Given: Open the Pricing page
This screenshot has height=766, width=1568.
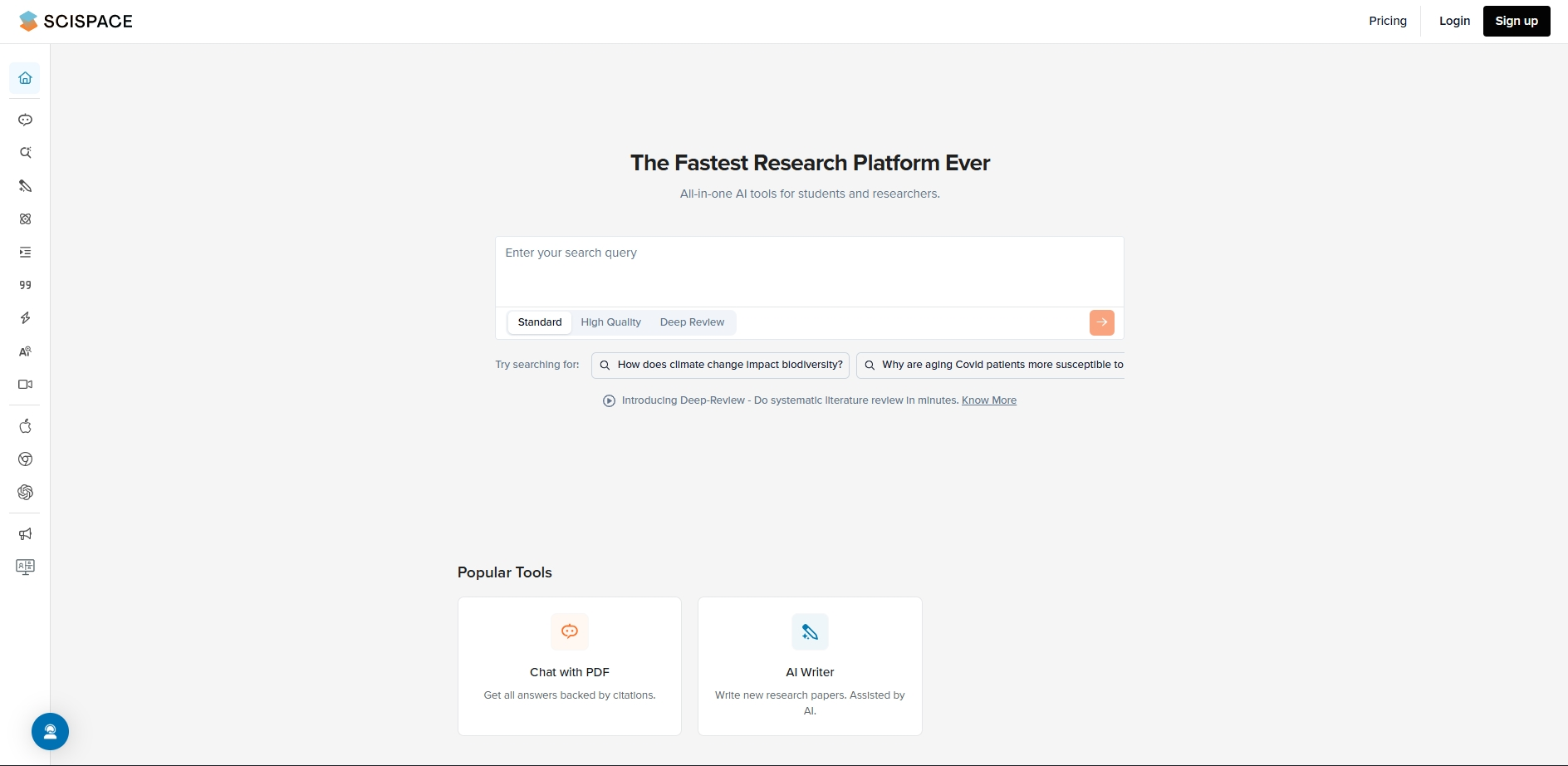Looking at the screenshot, I should tap(1388, 21).
